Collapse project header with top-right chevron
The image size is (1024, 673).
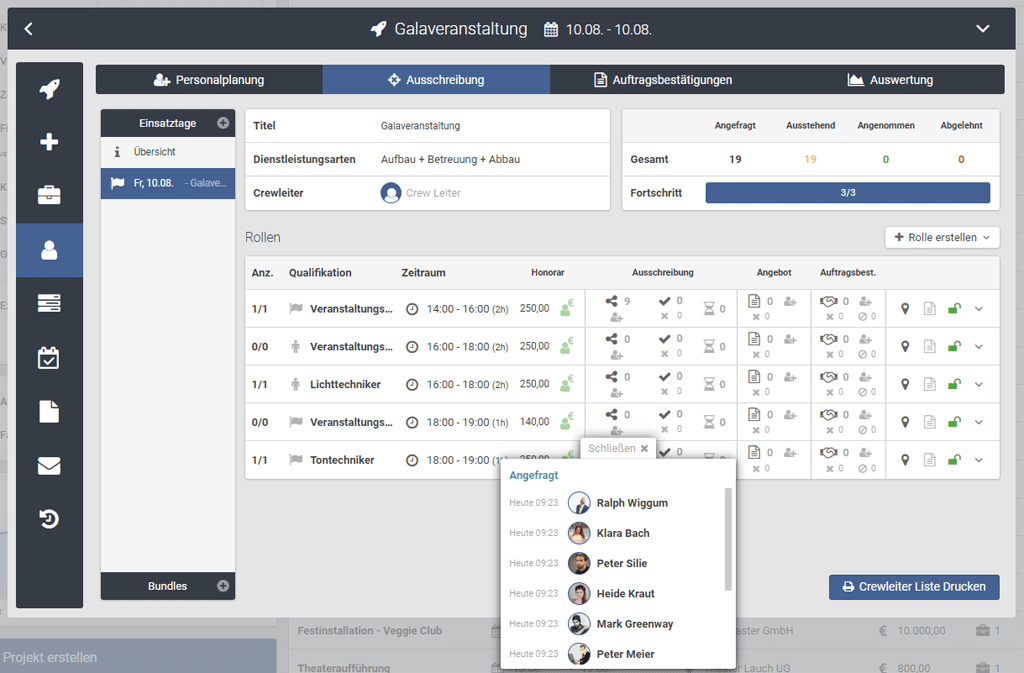pyautogui.click(x=982, y=29)
